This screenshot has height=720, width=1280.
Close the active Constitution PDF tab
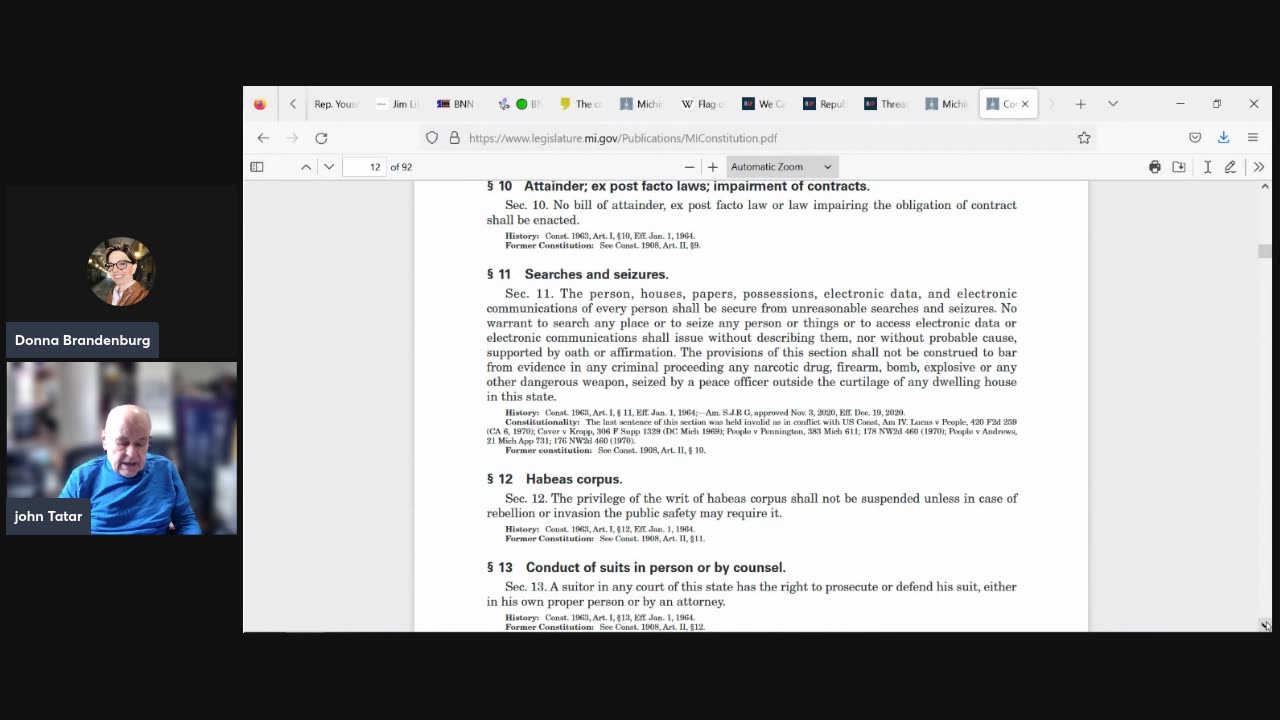point(1025,104)
